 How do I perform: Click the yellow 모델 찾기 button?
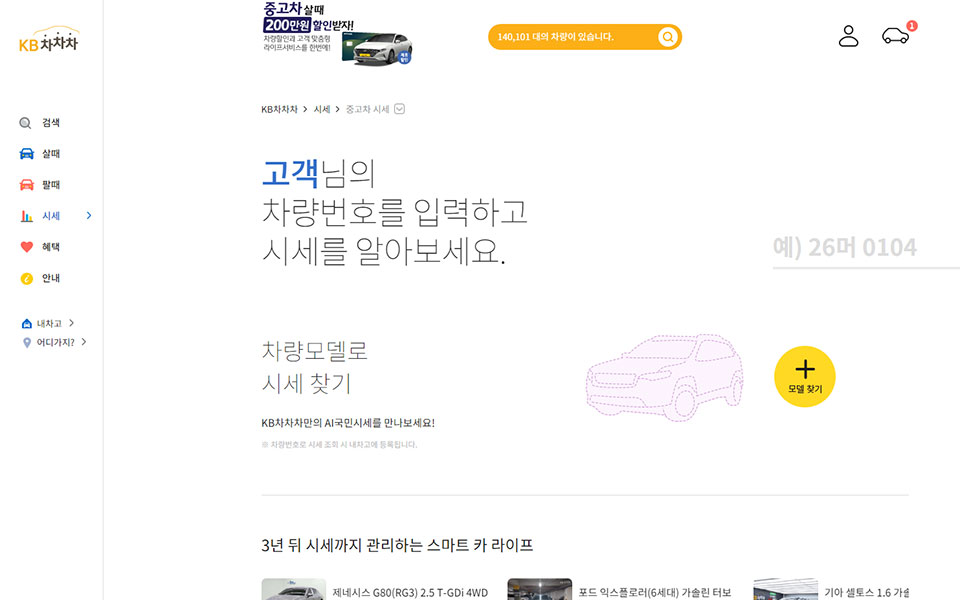click(x=804, y=377)
